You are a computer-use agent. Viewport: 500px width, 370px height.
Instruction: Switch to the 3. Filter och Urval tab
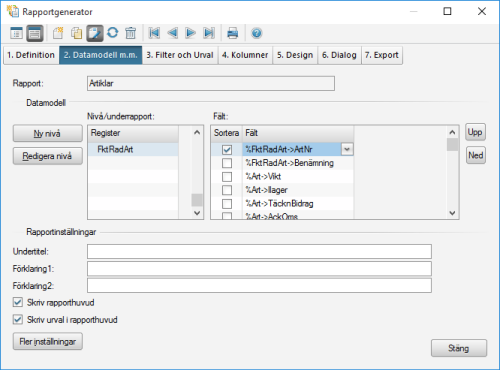pyautogui.click(x=180, y=55)
